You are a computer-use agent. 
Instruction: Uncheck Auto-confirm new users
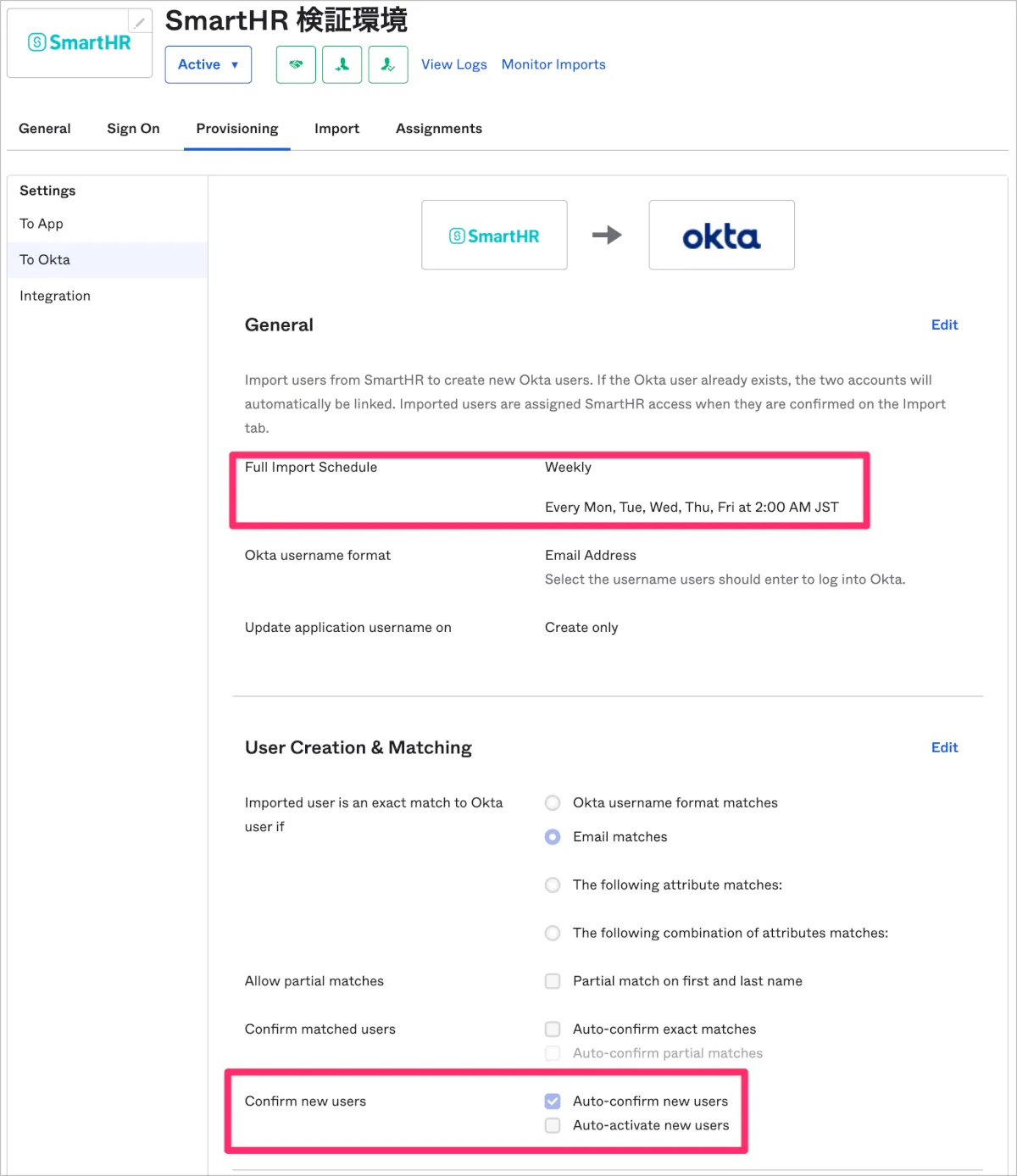[x=553, y=1101]
